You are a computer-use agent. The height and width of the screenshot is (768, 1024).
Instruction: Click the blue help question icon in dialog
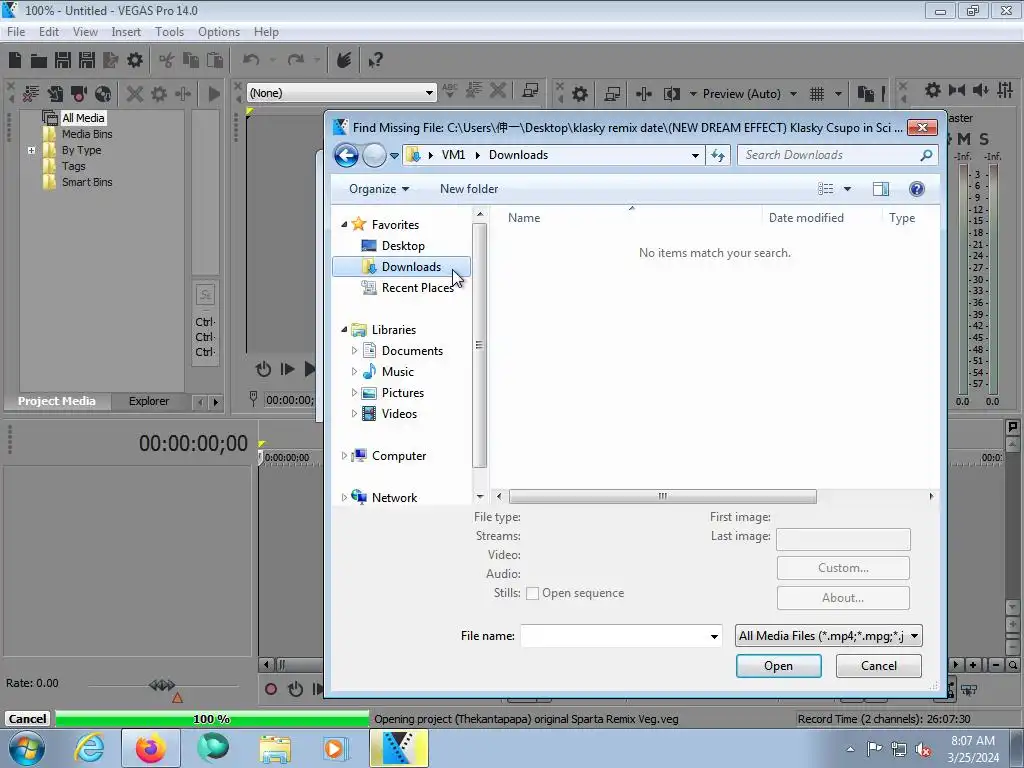916,189
